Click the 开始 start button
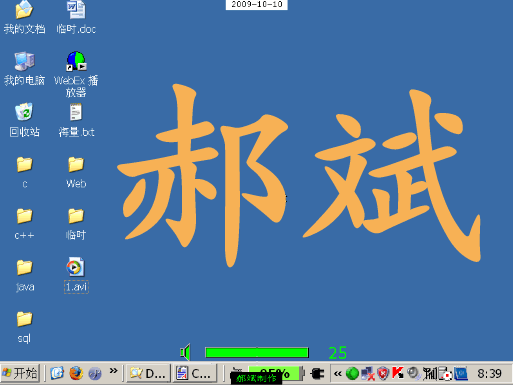 point(20,373)
